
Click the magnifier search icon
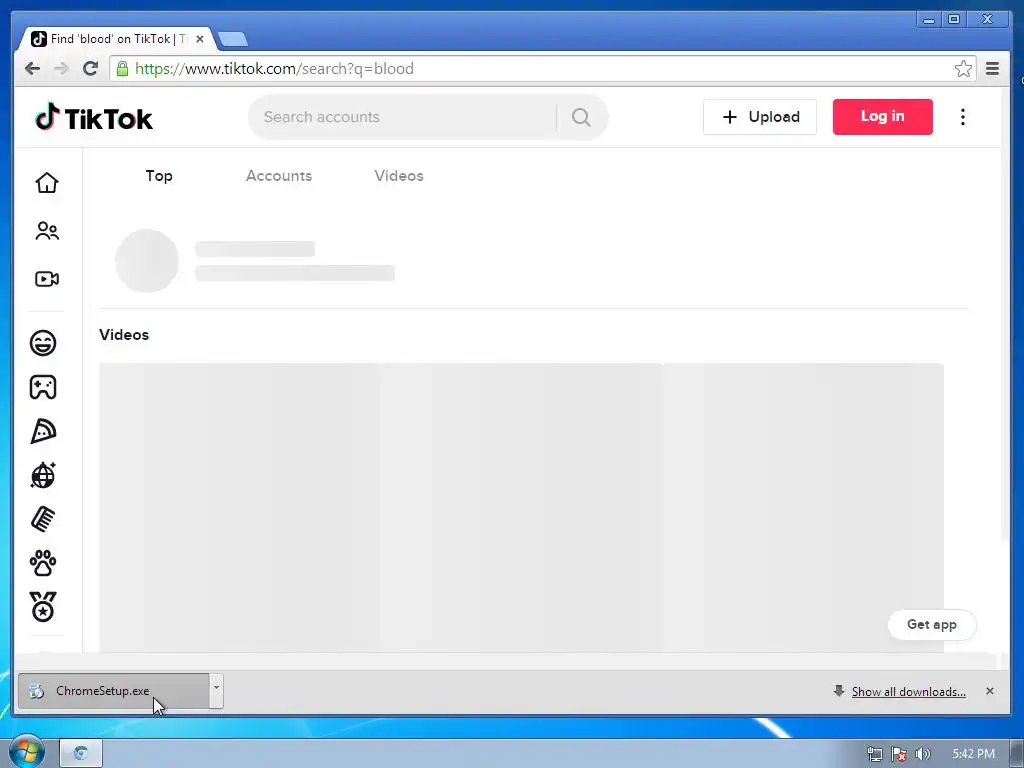click(581, 117)
